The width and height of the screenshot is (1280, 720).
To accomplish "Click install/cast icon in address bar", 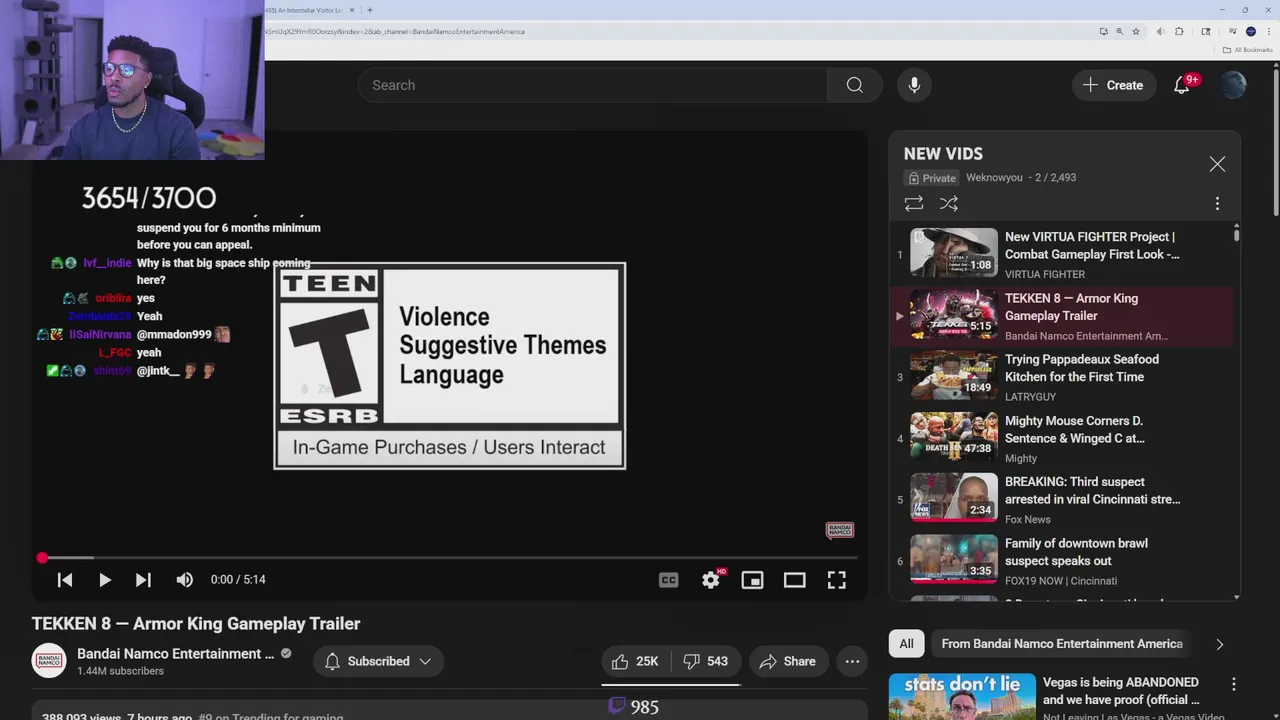I will [x=1103, y=31].
